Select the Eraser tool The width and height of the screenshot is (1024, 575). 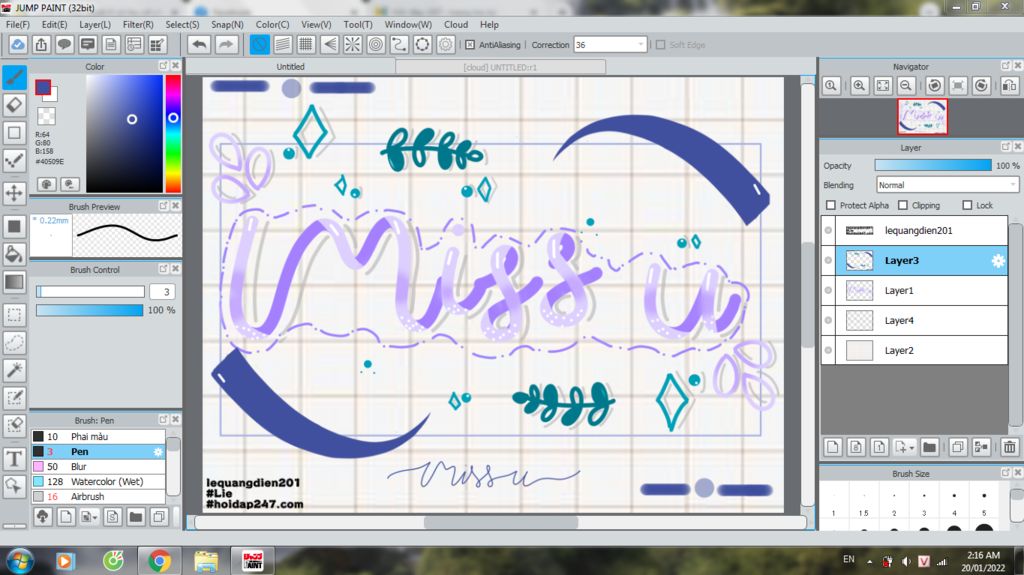(x=14, y=105)
